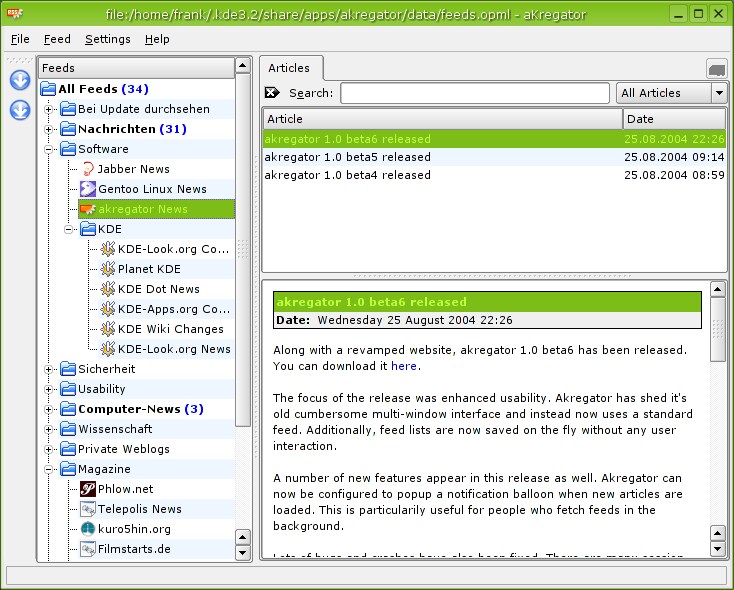Viewport: 734px width, 590px height.
Task: Click the All Feeds folder icon
Action: 48,88
